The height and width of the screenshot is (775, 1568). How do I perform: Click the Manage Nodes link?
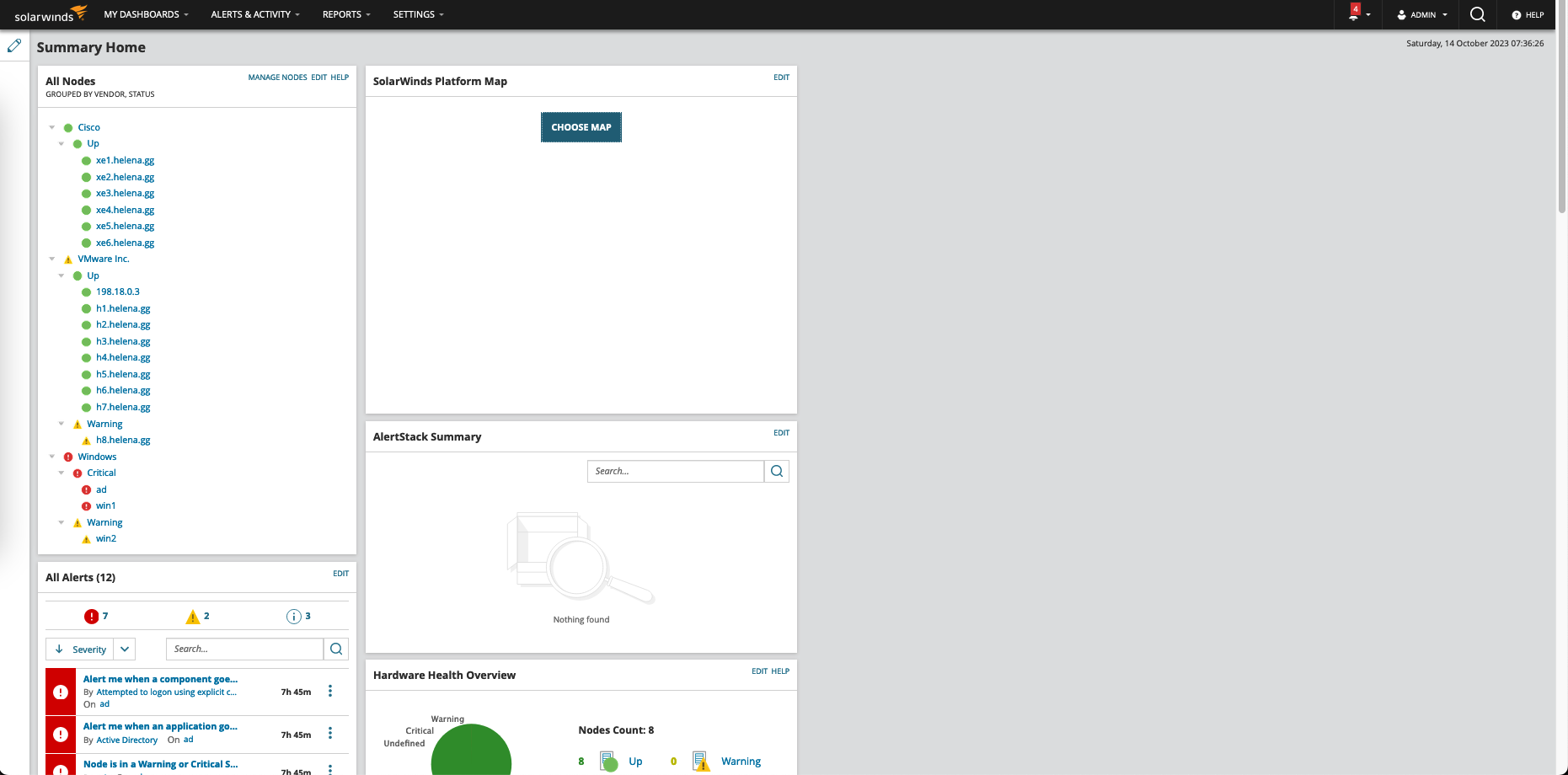(277, 77)
